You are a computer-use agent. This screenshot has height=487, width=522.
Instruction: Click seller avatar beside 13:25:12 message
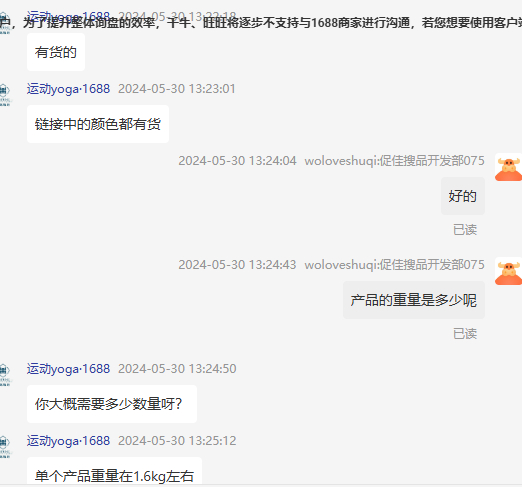pos(4,447)
